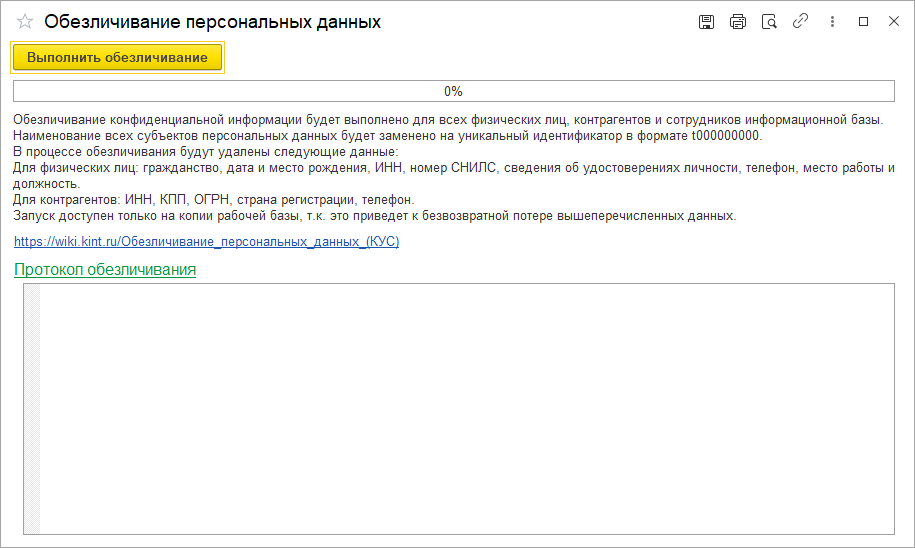Click the warning line starting with Запуск доступен
Screen dimensions: 915x548
375,216
